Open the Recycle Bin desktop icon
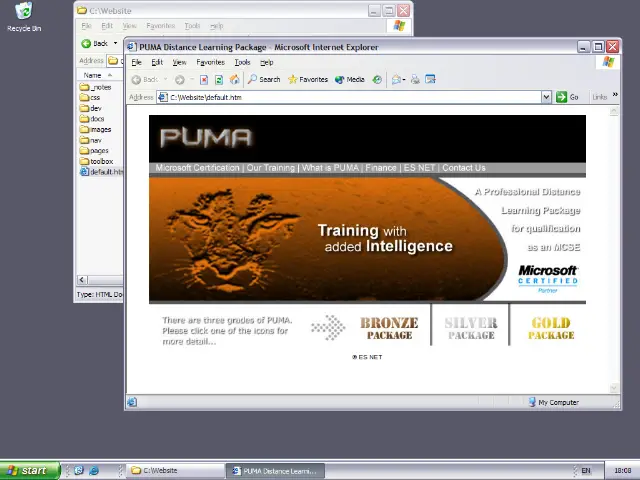640x480 pixels. coord(24,17)
